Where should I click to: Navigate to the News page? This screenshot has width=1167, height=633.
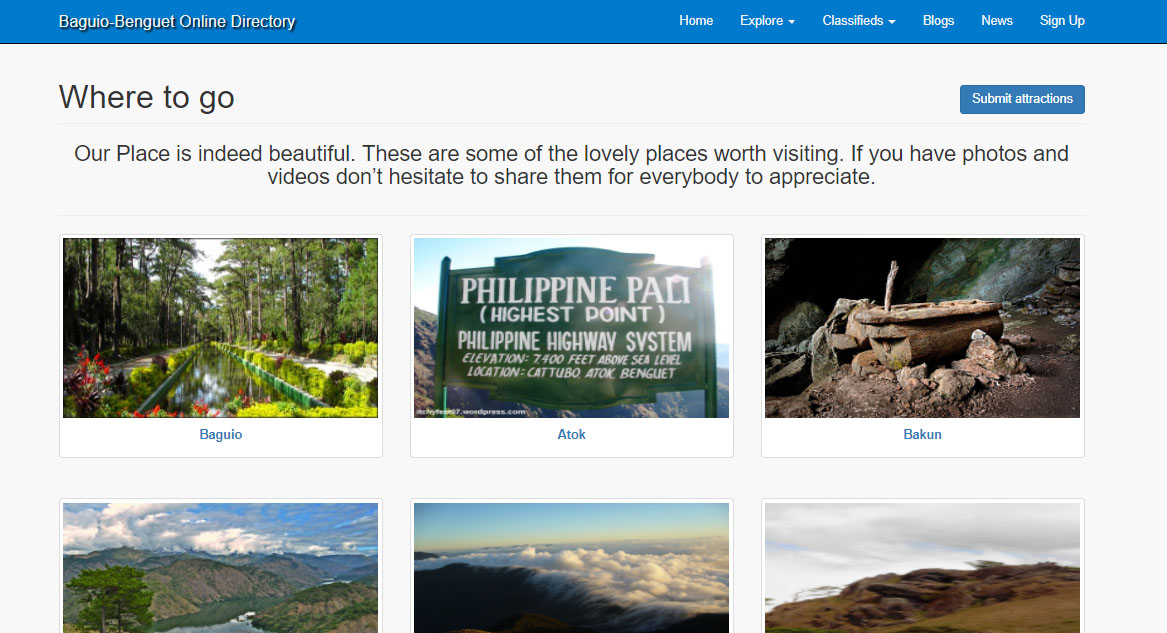pyautogui.click(x=996, y=21)
